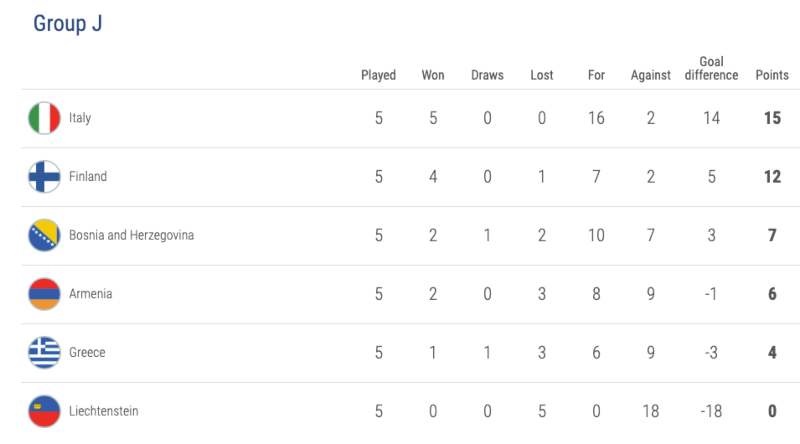Click the Group J heading
Screen dimensions: 800x444
68,24
